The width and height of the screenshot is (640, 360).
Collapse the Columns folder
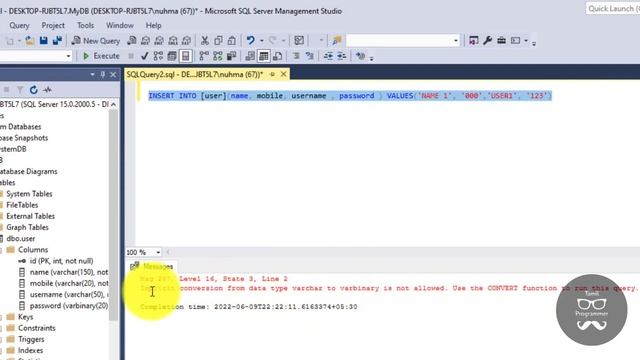click(2, 250)
